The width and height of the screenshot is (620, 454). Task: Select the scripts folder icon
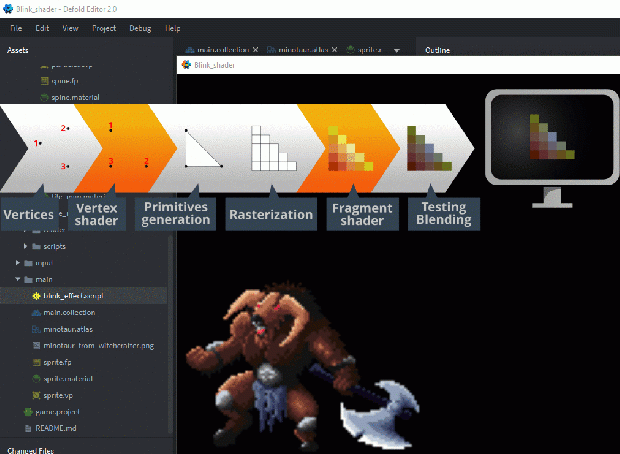[36, 246]
